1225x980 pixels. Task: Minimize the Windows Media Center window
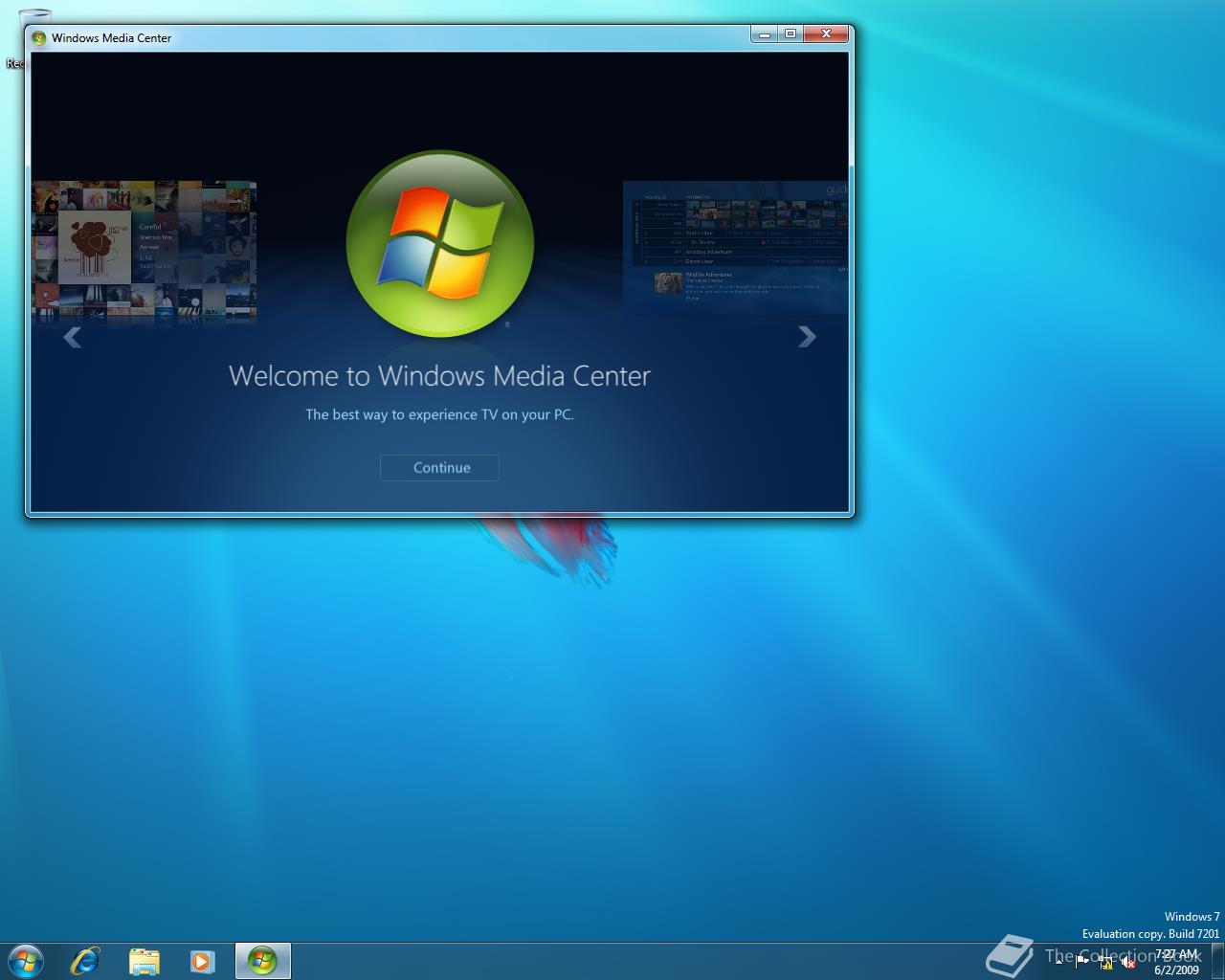pos(765,34)
